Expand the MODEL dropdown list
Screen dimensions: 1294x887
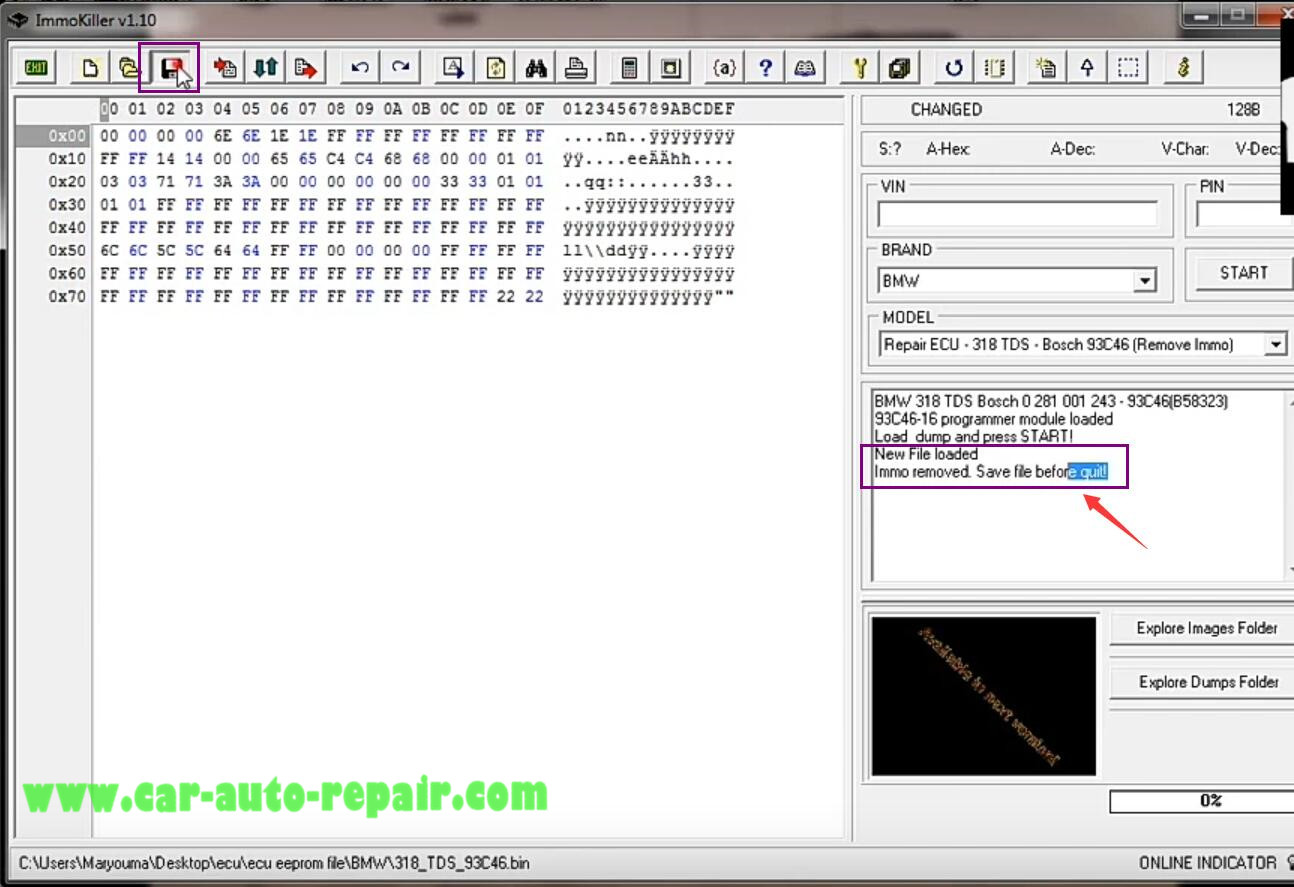pyautogui.click(x=1275, y=345)
